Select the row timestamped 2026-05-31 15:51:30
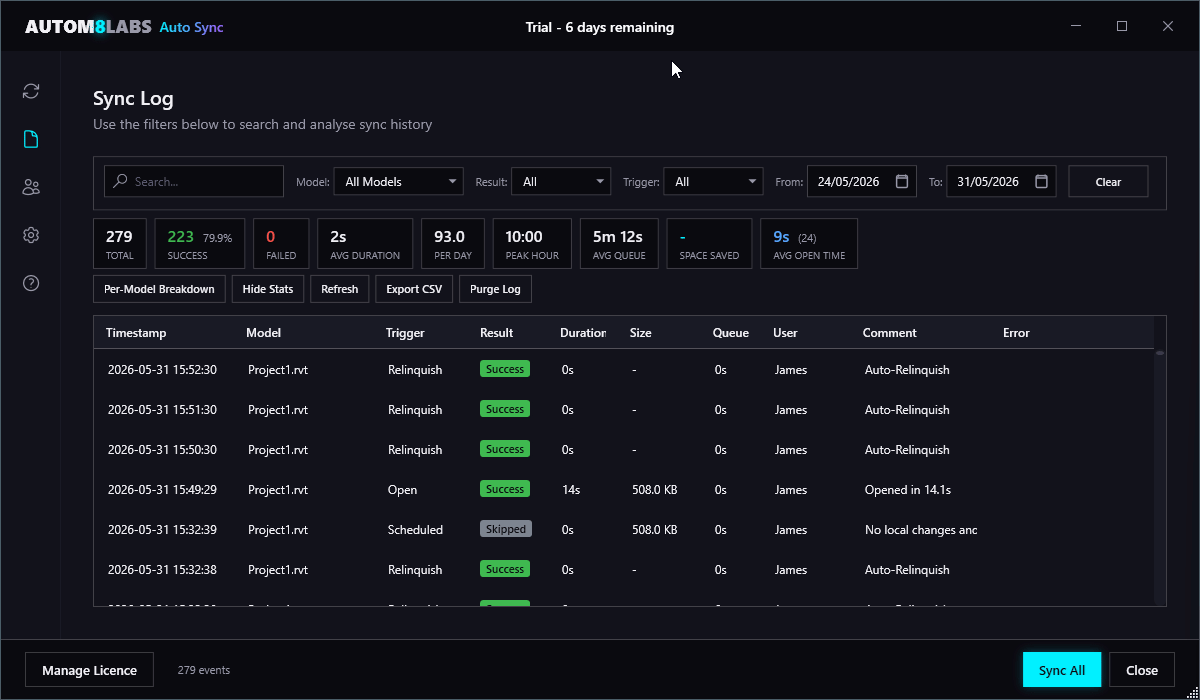The height and width of the screenshot is (700, 1200). point(624,409)
